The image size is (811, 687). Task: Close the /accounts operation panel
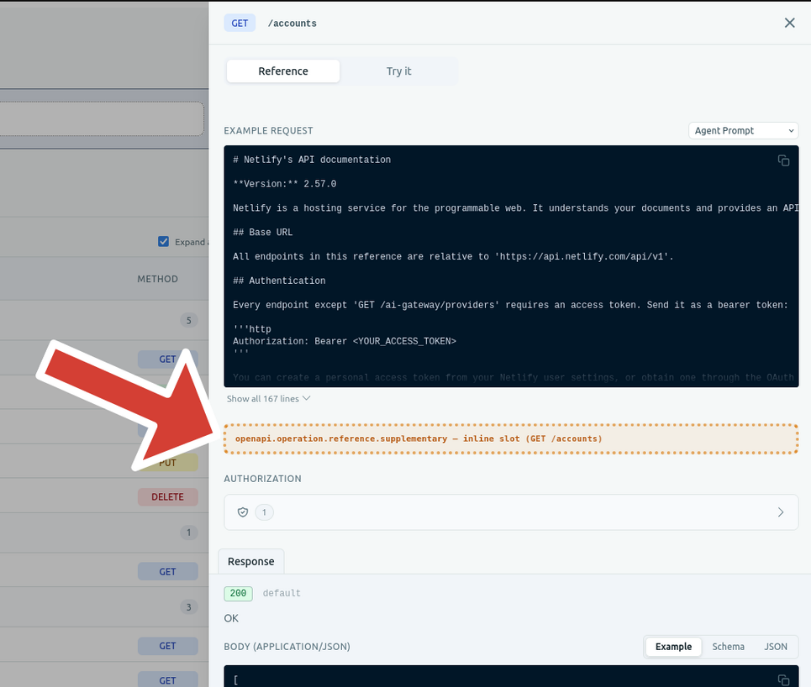point(789,23)
